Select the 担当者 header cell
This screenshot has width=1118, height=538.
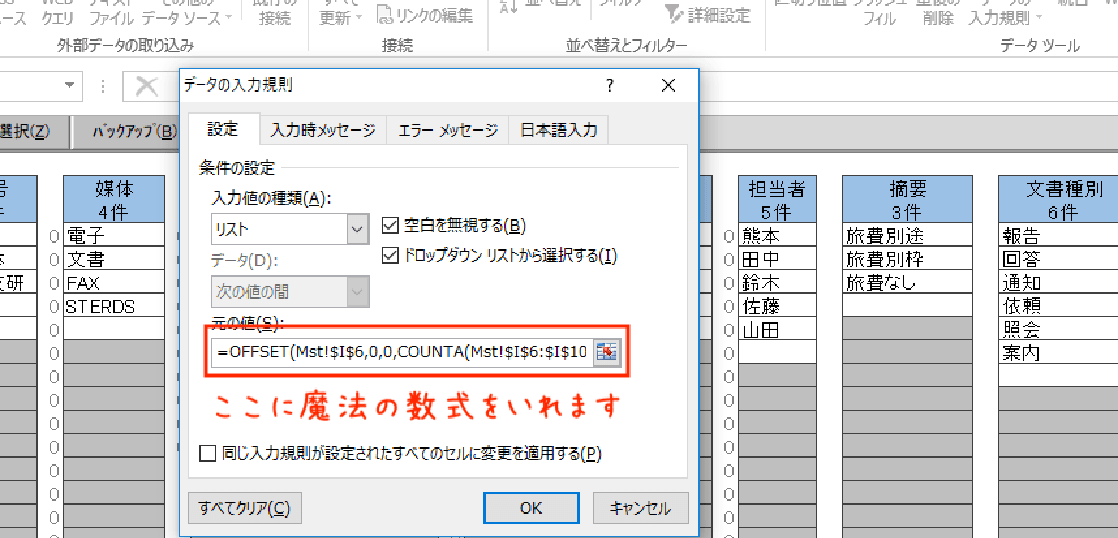click(776, 188)
